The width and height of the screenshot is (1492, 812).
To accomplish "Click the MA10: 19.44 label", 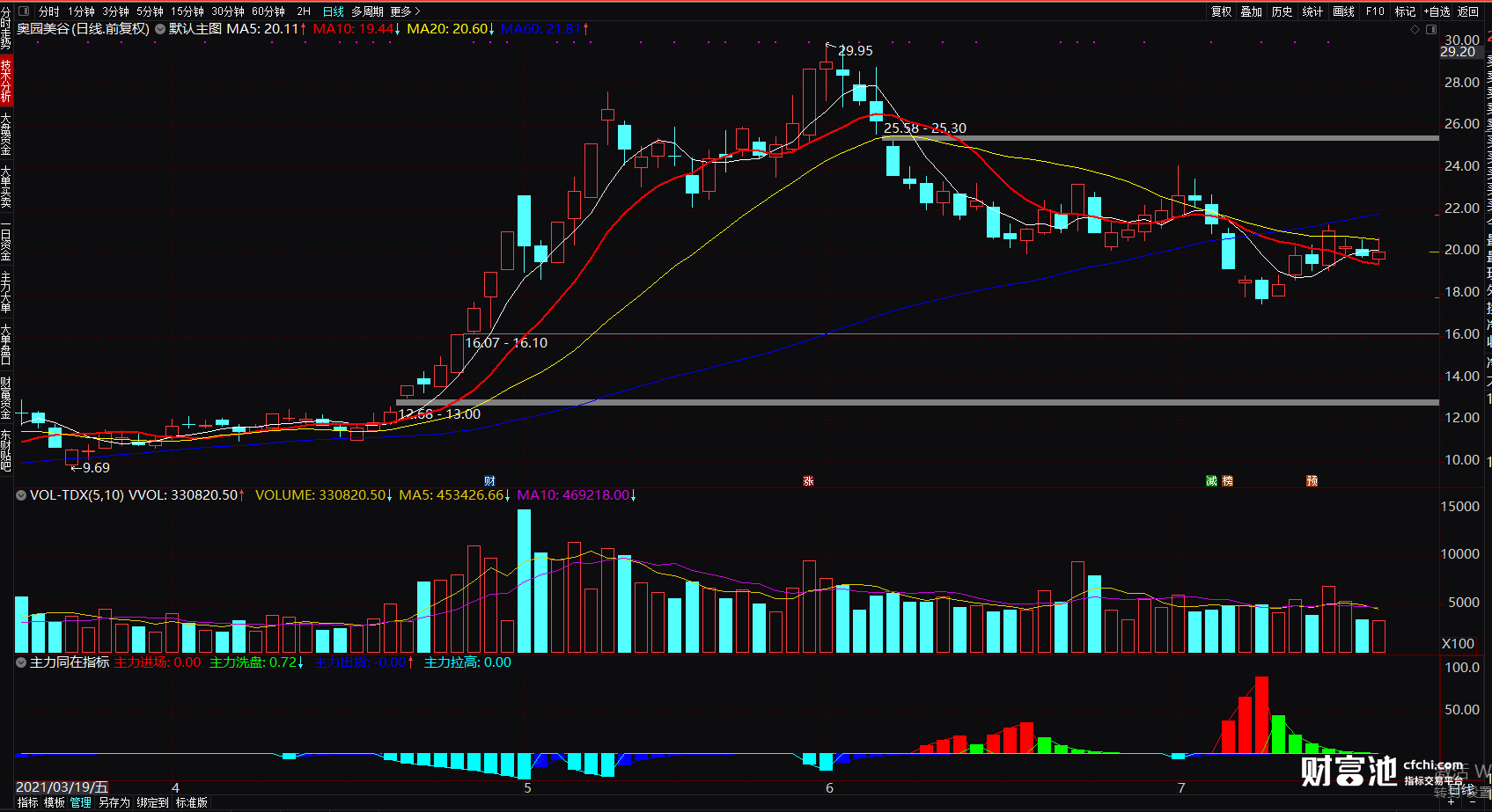I will (356, 29).
